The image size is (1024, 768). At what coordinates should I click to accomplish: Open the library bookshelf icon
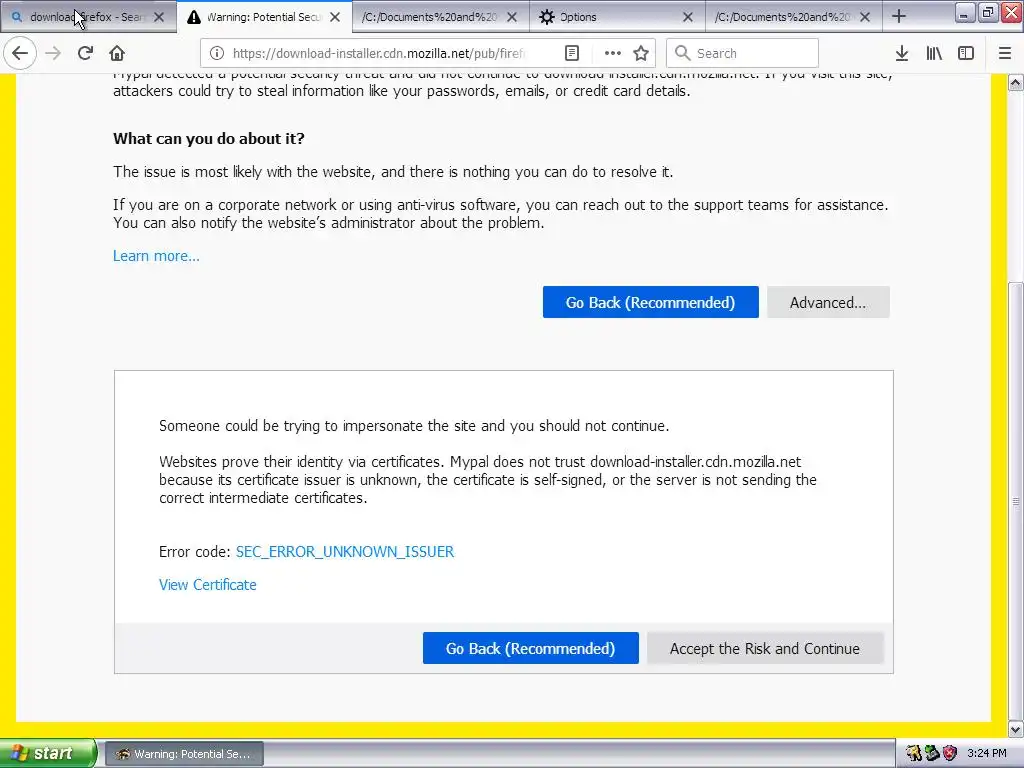click(934, 53)
